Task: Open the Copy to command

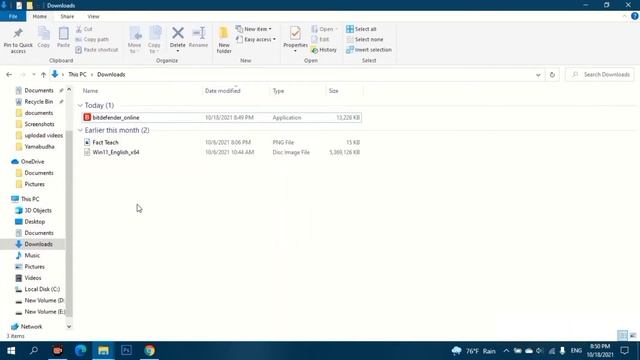Action: 154,40
